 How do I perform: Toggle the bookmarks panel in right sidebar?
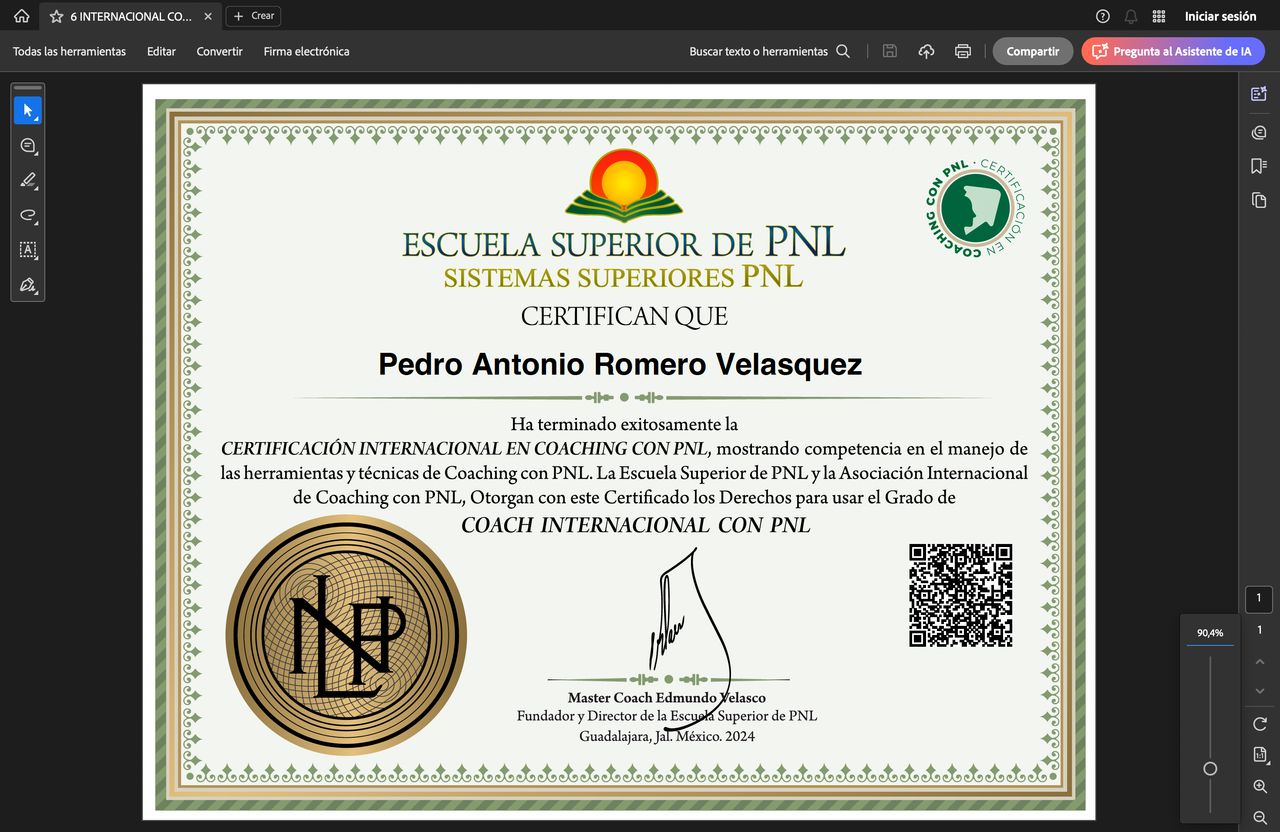pyautogui.click(x=1259, y=166)
